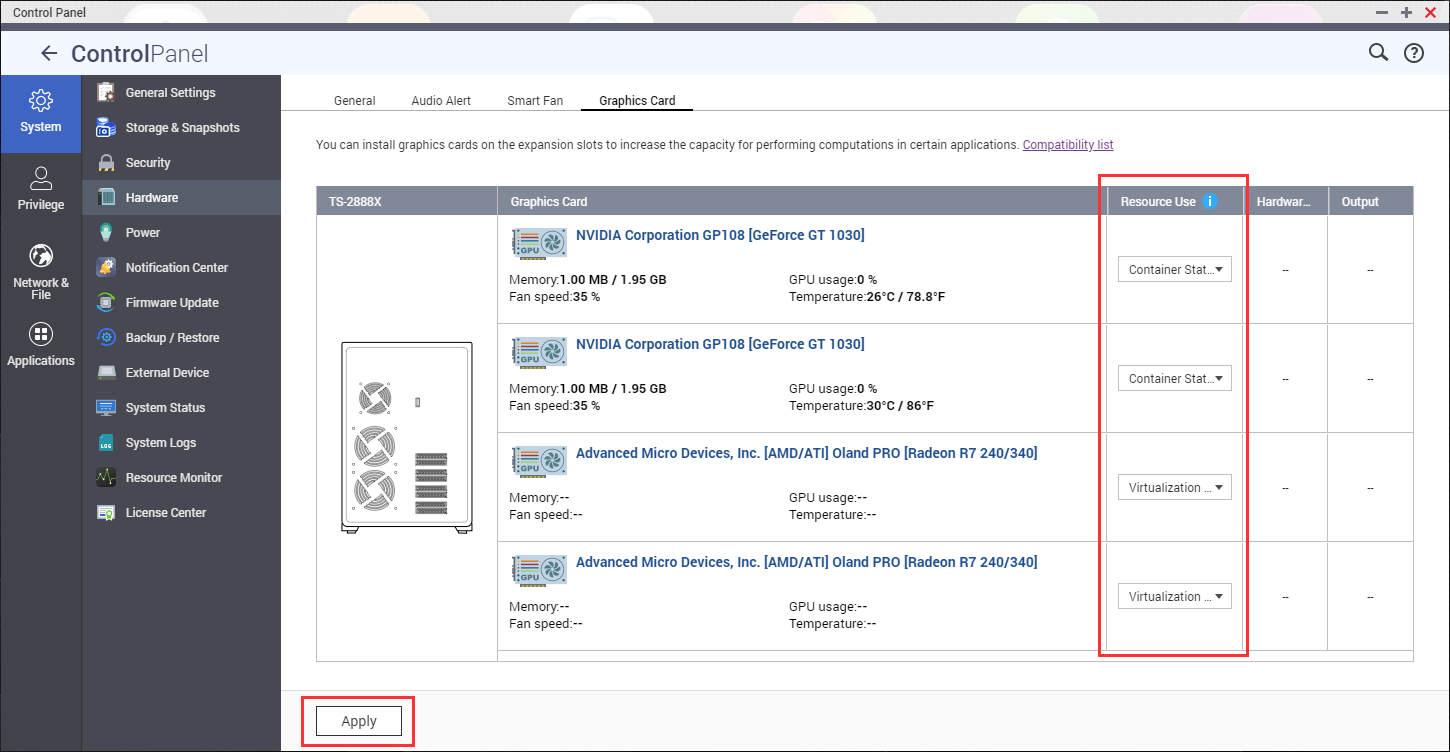Open the first Container Station dropdown

click(1174, 269)
